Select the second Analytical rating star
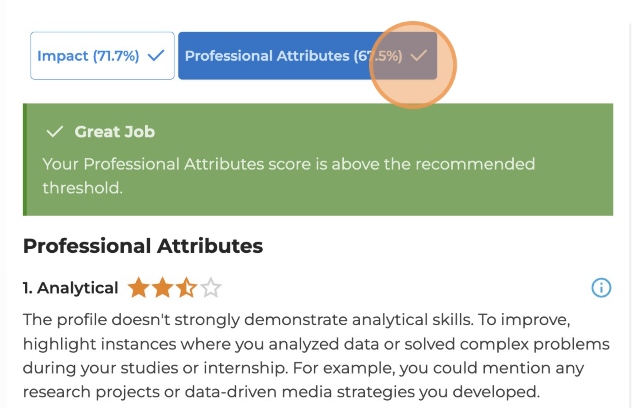 (x=162, y=289)
